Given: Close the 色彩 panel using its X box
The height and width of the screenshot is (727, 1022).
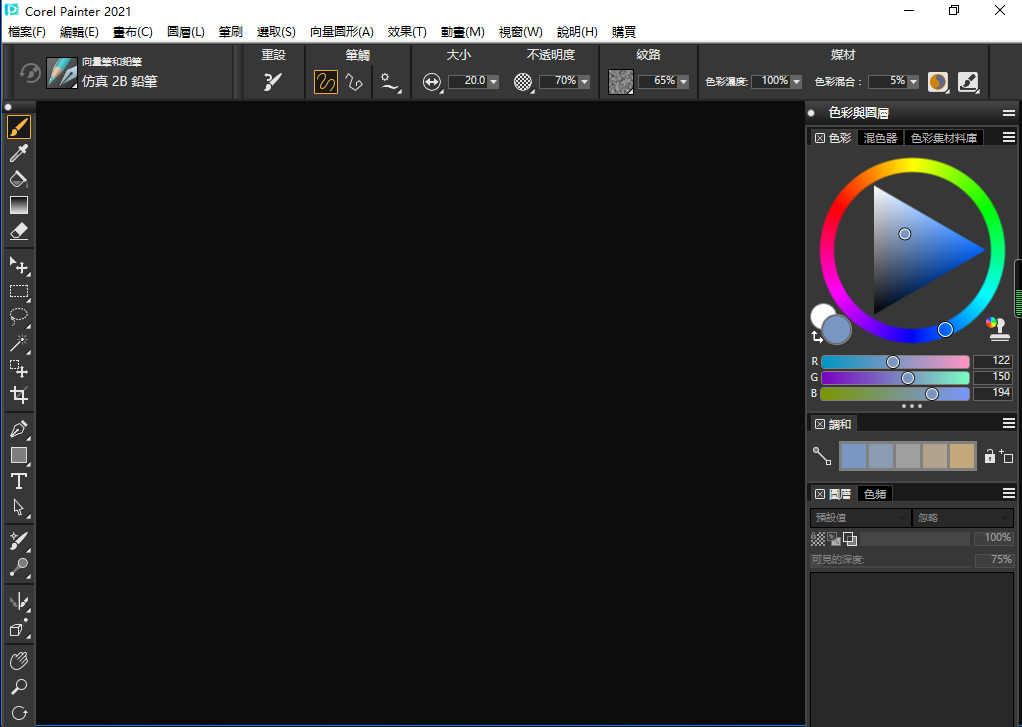Looking at the screenshot, I should pyautogui.click(x=820, y=138).
